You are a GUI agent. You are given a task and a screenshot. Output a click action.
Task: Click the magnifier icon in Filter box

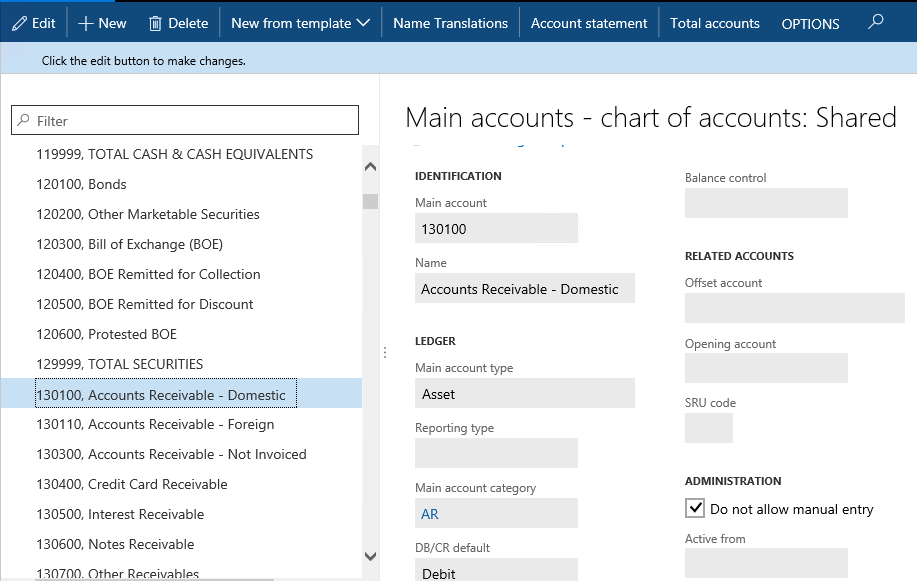click(23, 121)
